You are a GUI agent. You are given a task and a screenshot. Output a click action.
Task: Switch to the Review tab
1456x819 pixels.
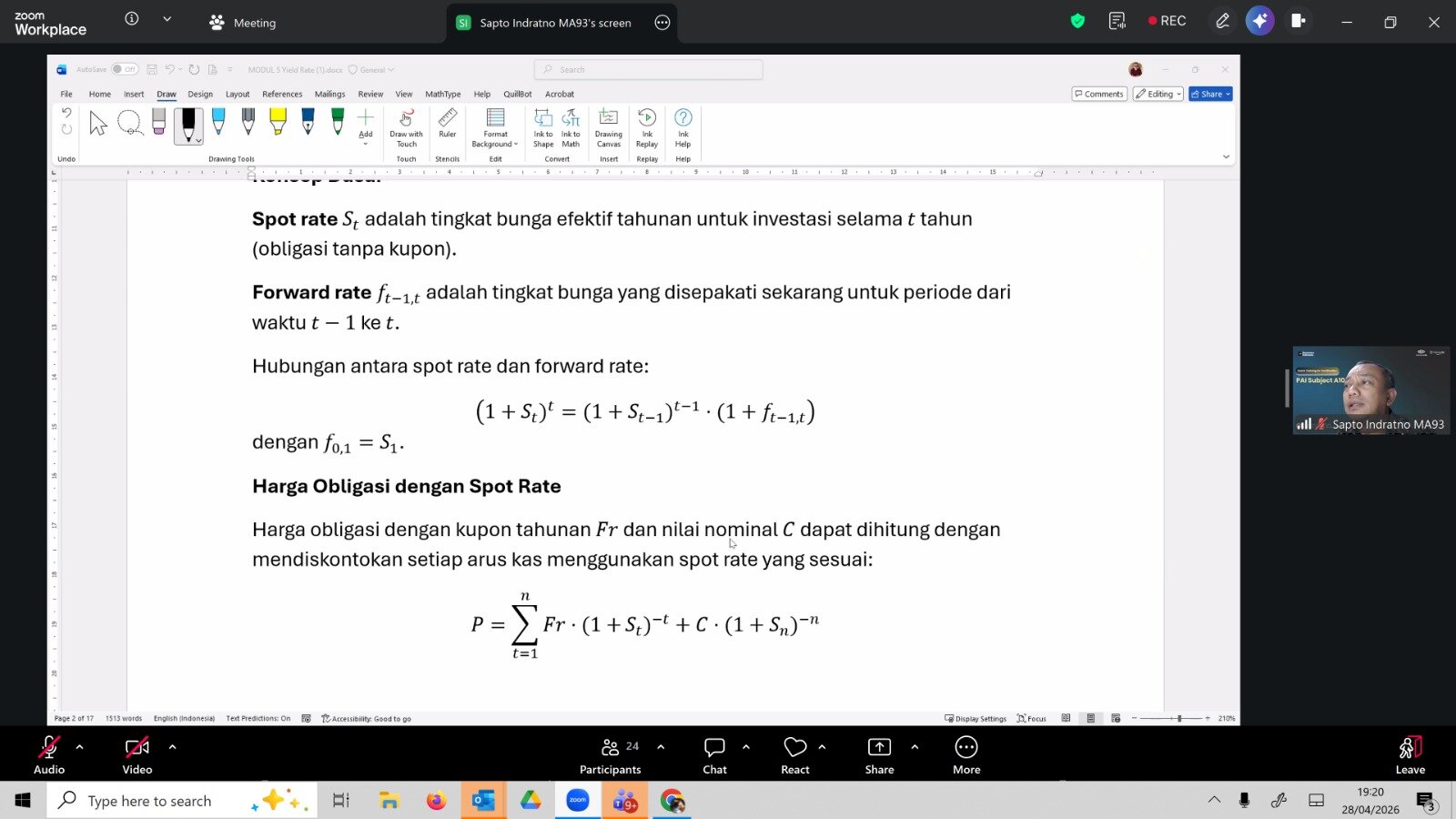coord(370,94)
